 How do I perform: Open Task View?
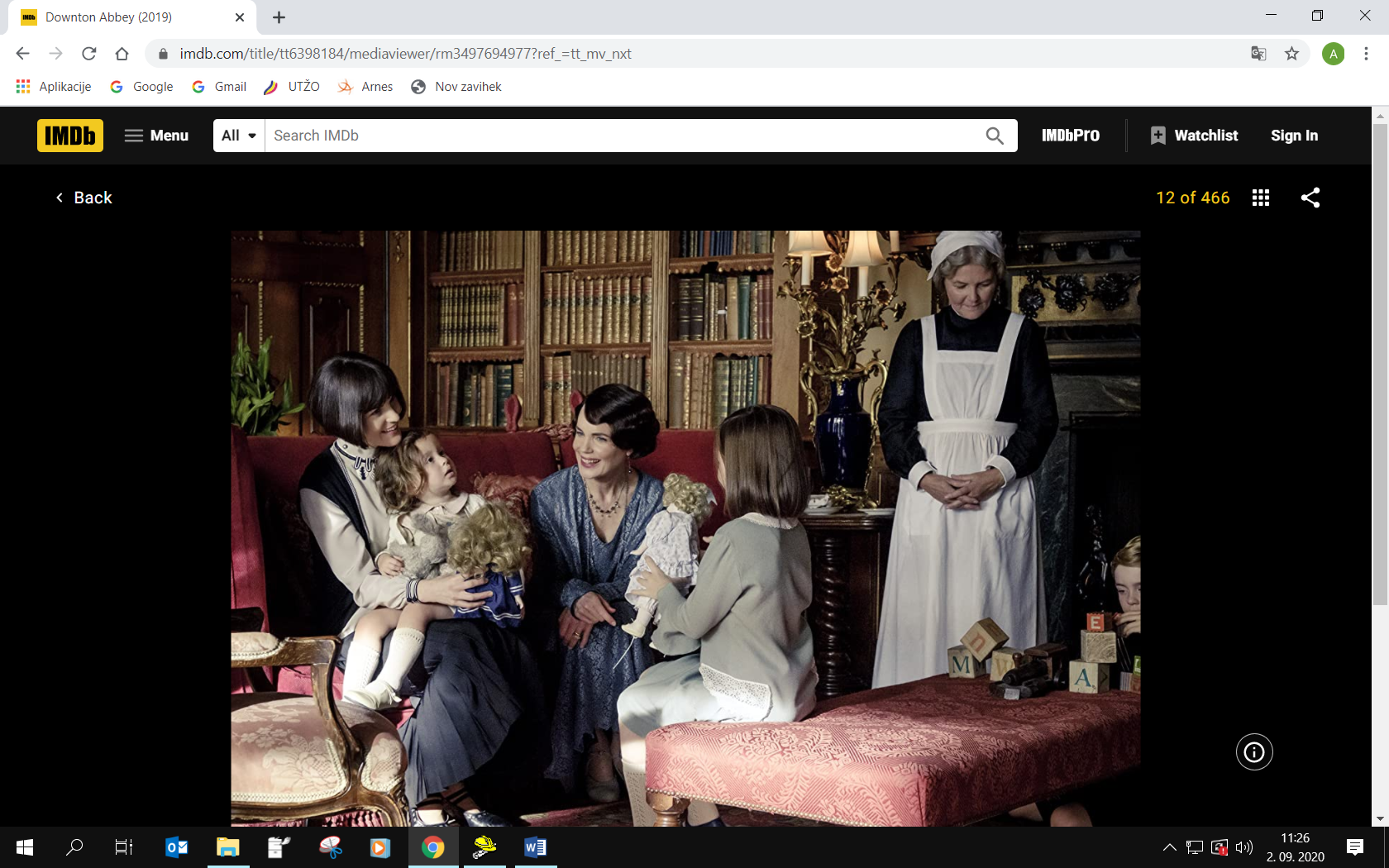124,847
